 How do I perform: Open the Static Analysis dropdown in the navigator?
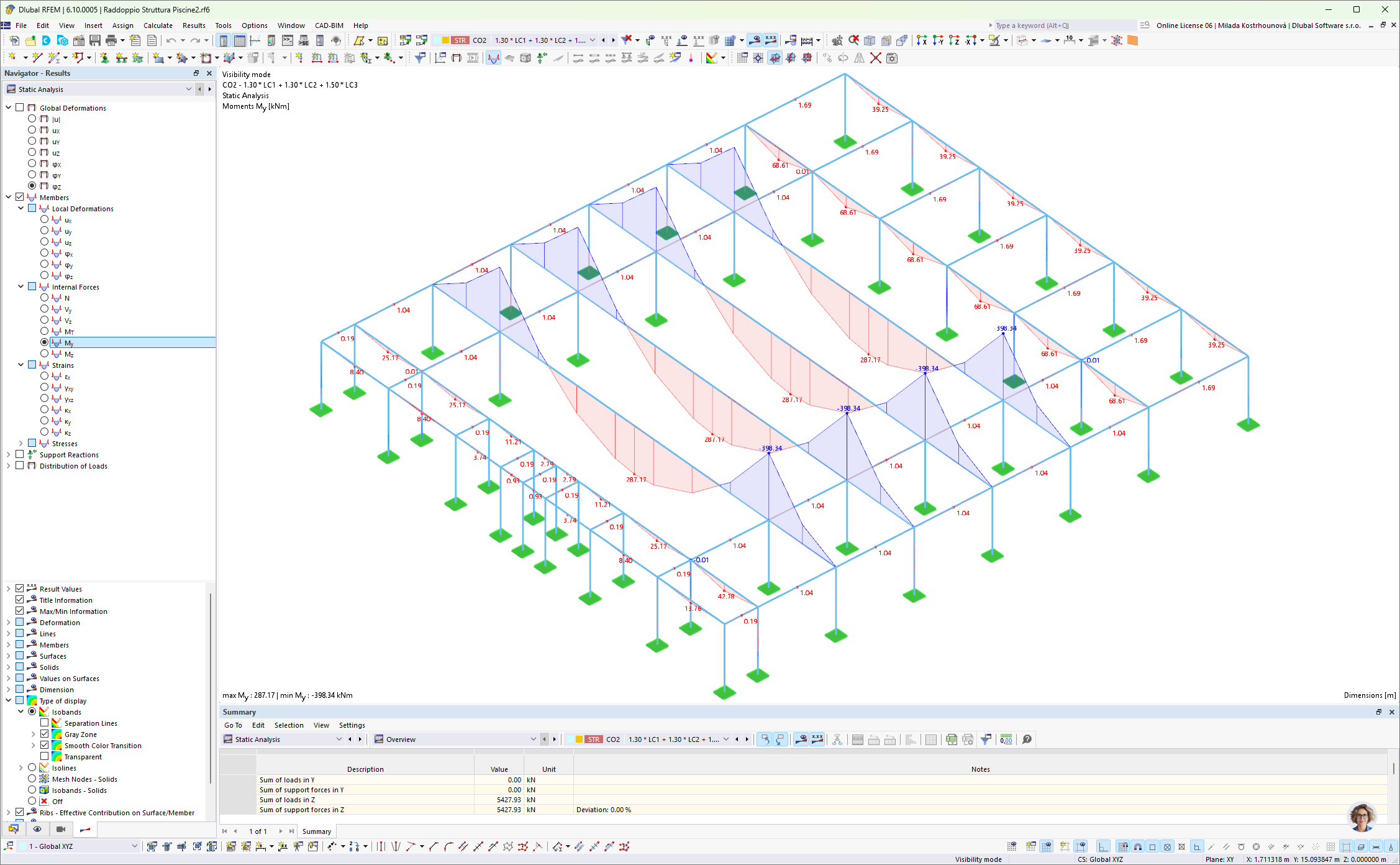click(188, 89)
